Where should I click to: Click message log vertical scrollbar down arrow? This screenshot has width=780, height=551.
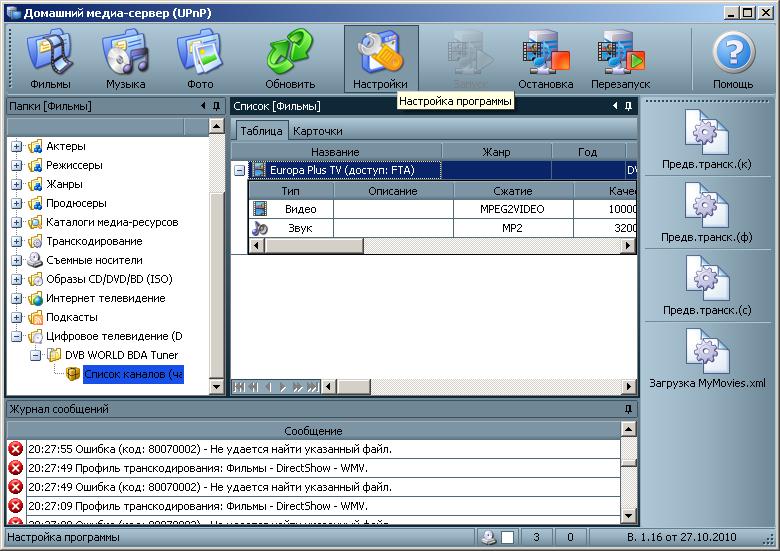628,515
